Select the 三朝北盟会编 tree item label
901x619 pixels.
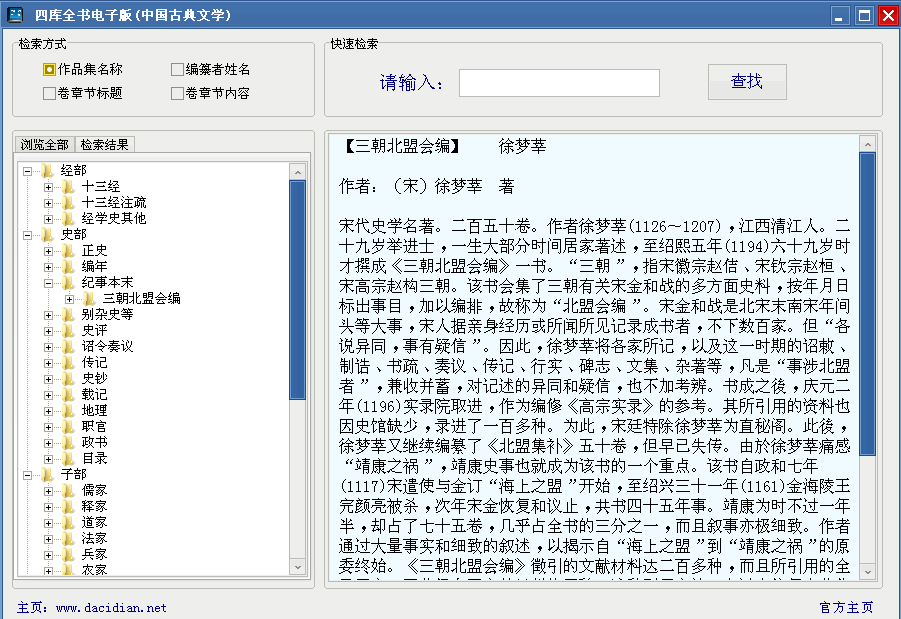coord(141,299)
